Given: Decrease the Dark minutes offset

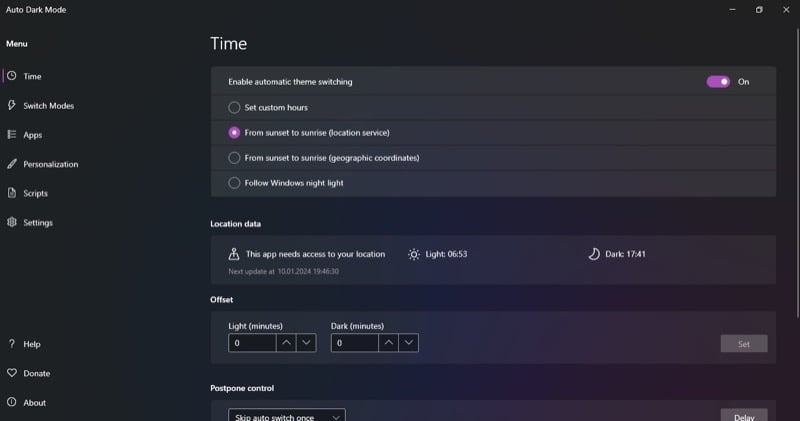Looking at the screenshot, I should (x=409, y=343).
